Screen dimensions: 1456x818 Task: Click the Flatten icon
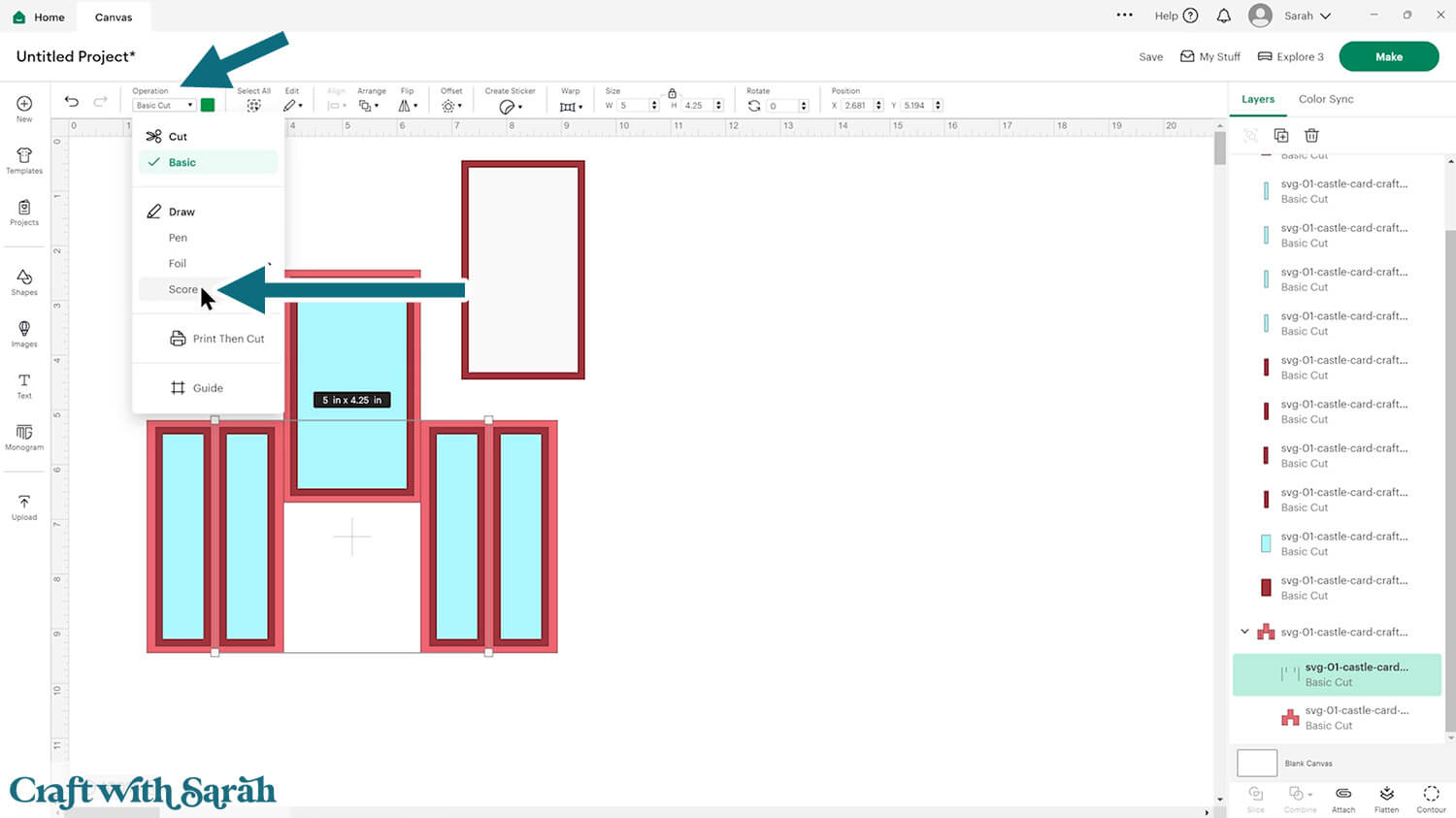click(x=1386, y=798)
